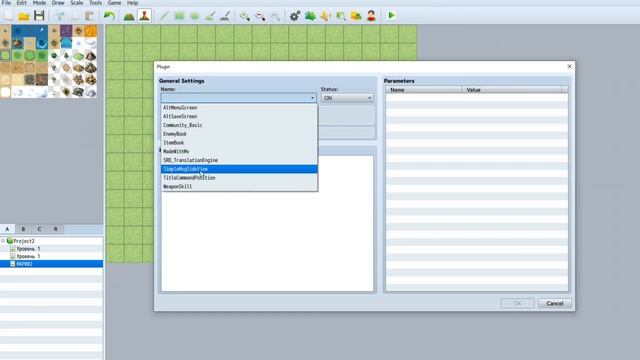Image resolution: width=640 pixels, height=360 pixels.
Task: Select the Rectangle drawing tool
Action: tap(180, 16)
